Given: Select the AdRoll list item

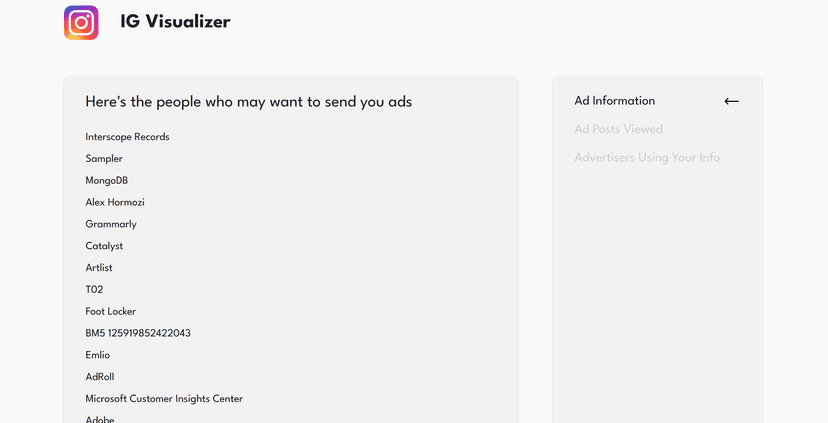Looking at the screenshot, I should pos(100,377).
